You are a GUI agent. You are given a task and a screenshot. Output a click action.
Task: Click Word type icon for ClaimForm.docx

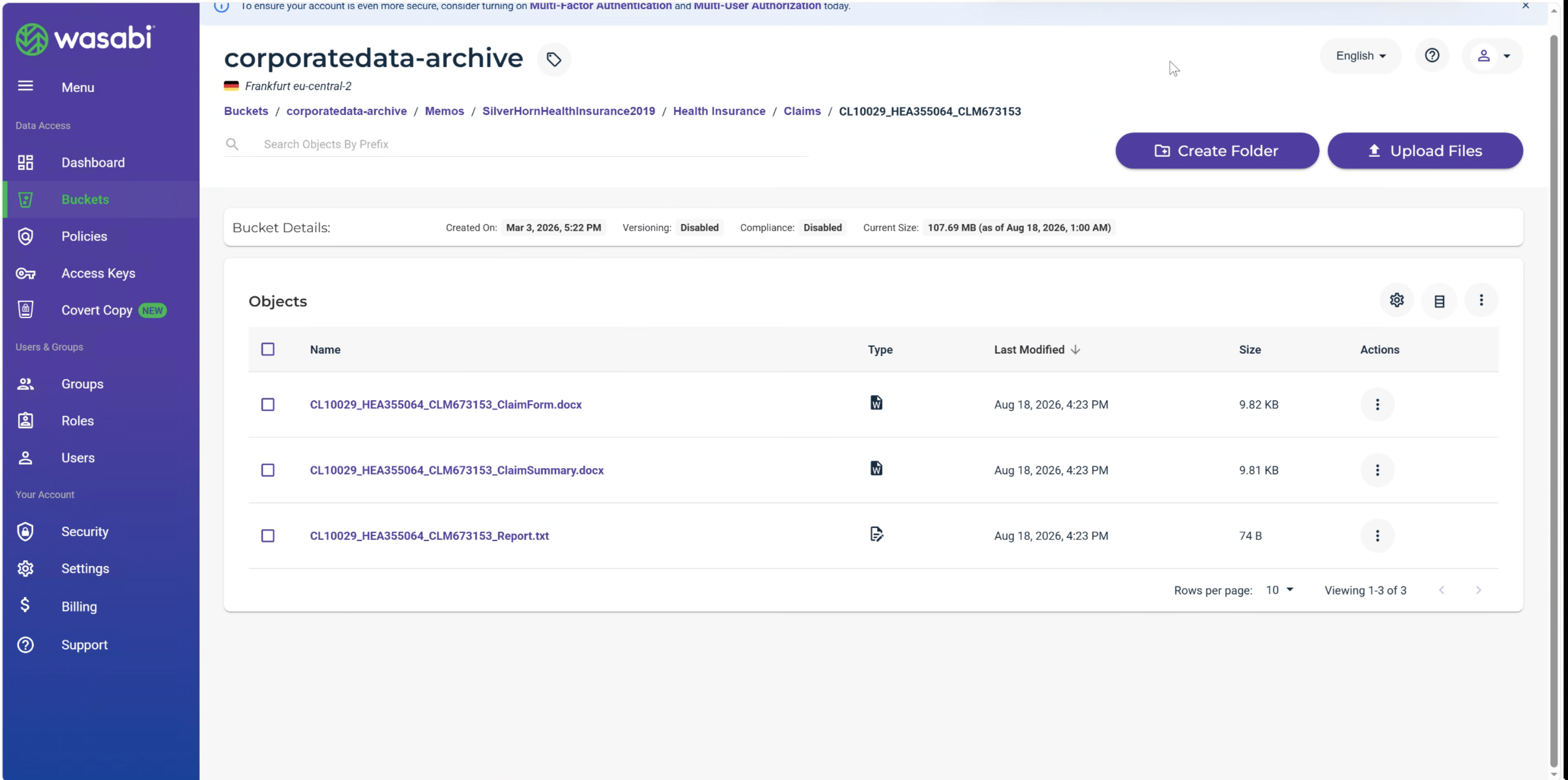(876, 403)
